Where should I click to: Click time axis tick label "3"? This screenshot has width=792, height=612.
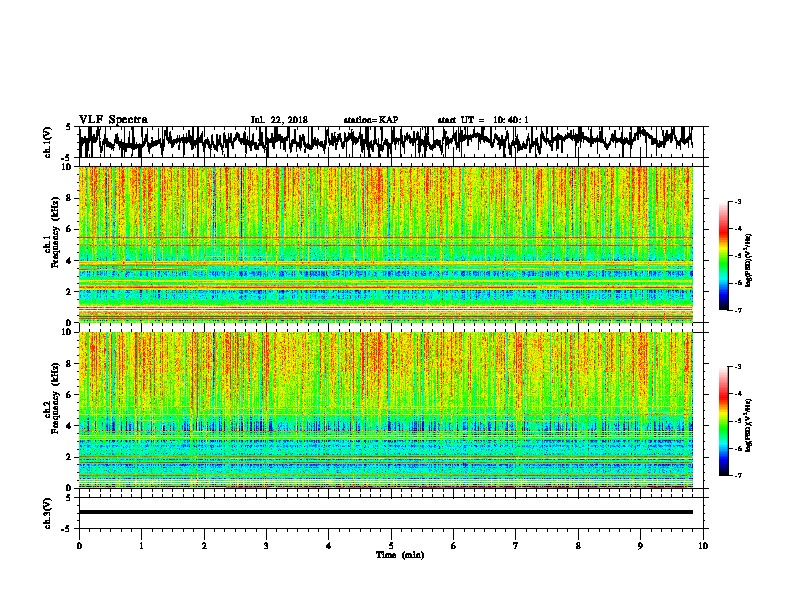(x=266, y=546)
